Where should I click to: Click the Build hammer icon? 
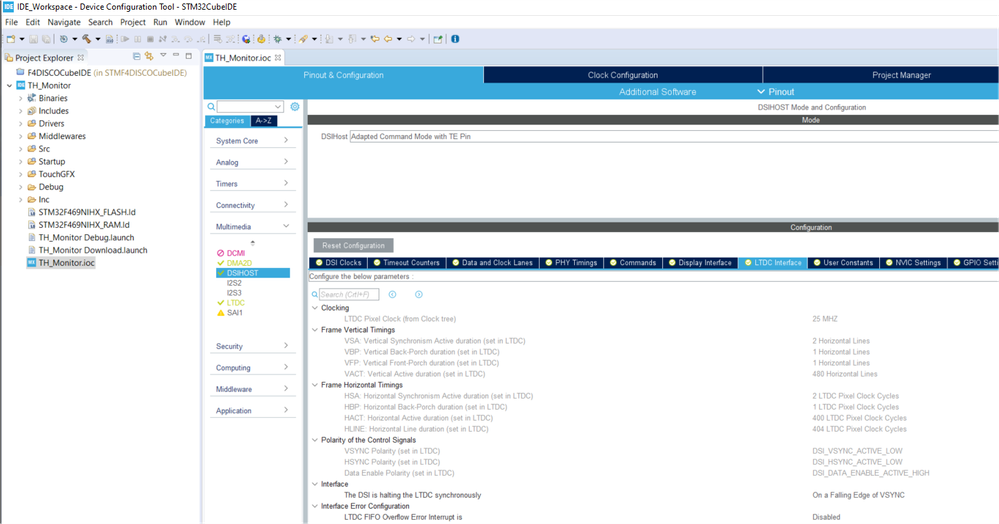tap(87, 39)
